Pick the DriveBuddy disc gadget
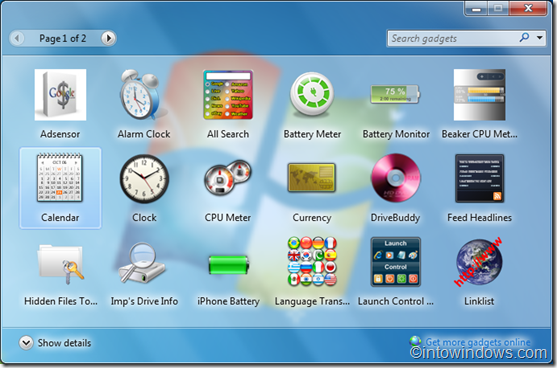The height and width of the screenshot is (368, 557). 395,178
